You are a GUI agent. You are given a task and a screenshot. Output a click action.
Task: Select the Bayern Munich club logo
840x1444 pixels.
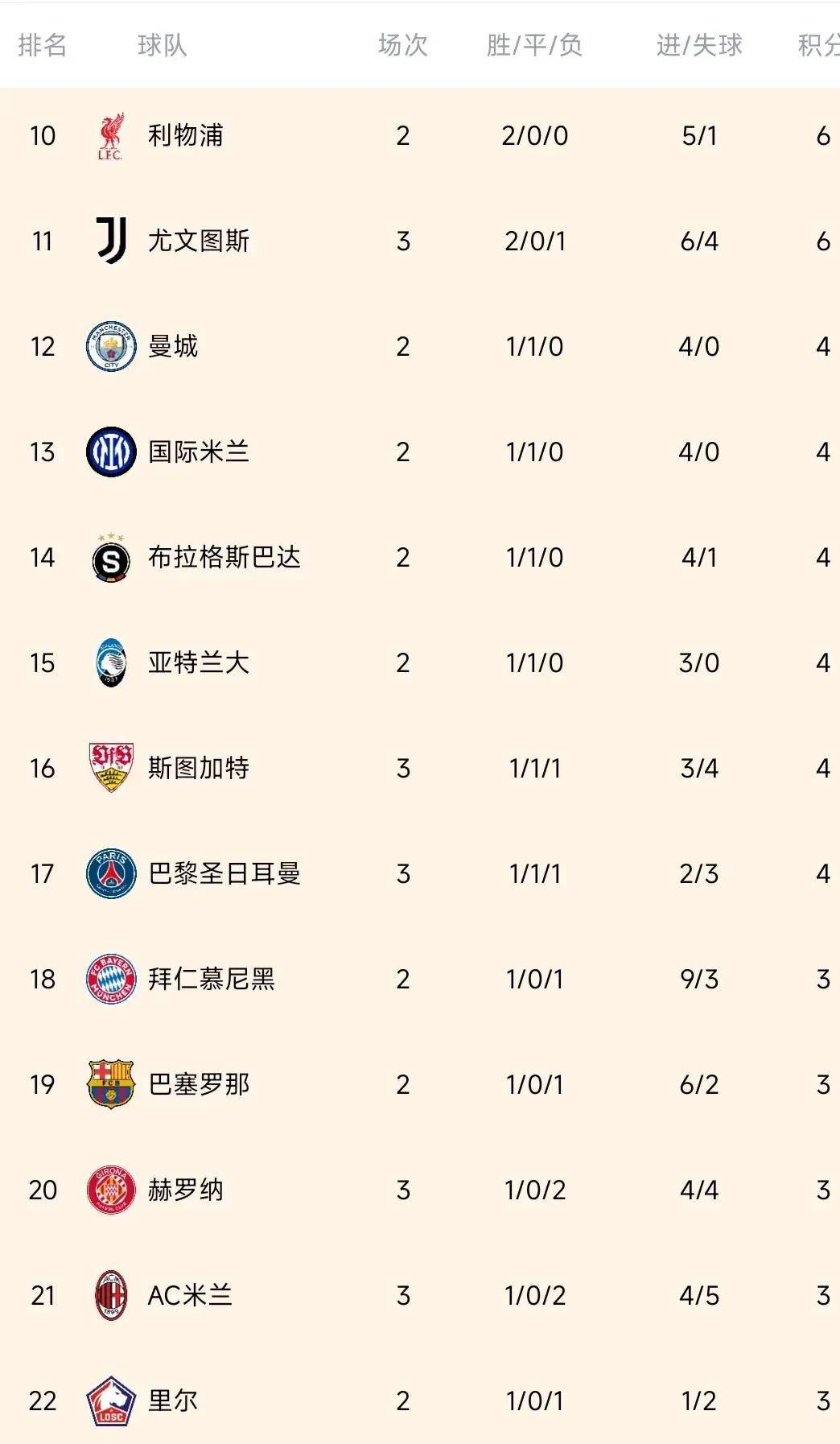click(x=111, y=980)
